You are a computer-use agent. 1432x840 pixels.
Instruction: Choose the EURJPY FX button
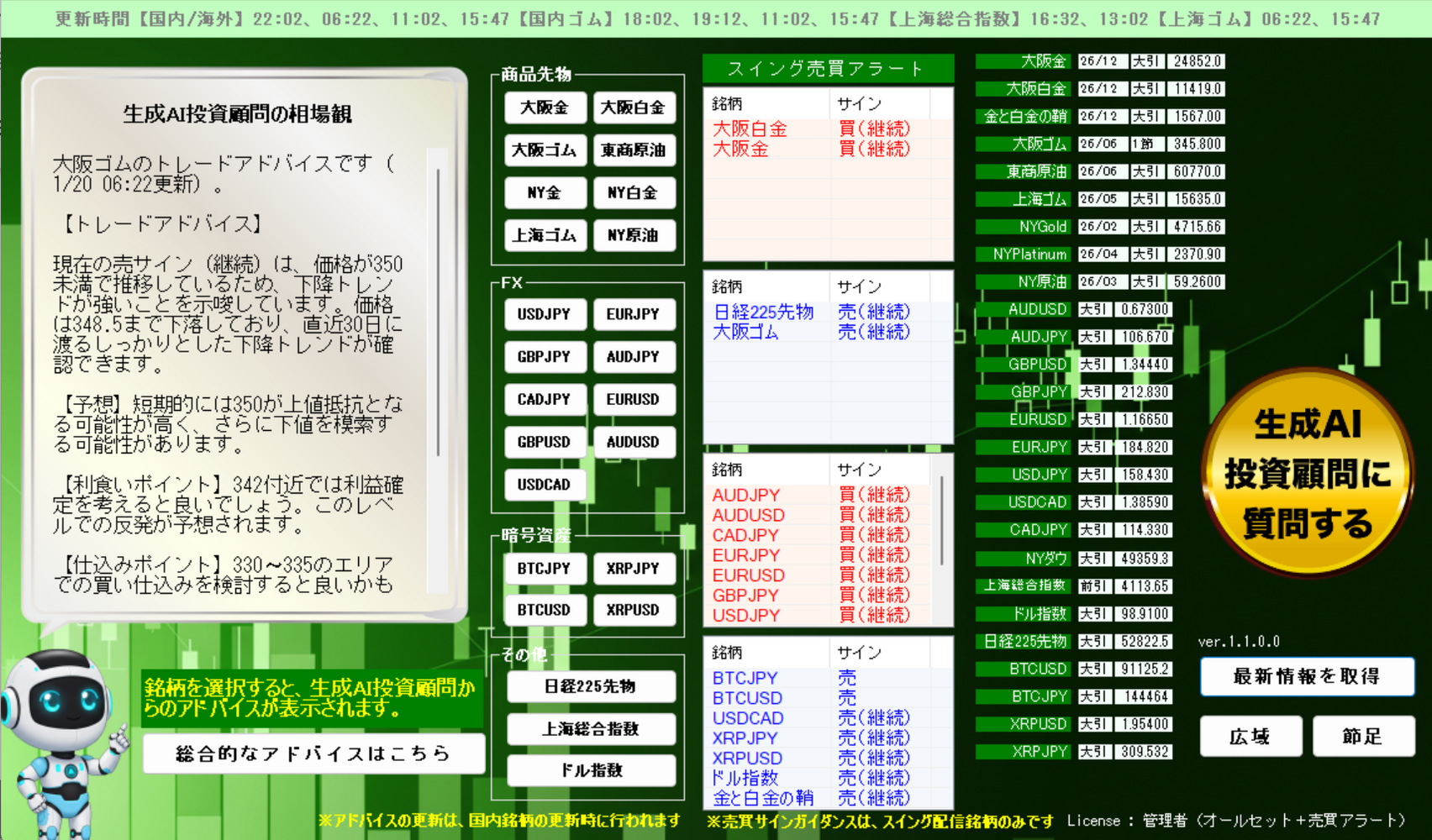pos(634,314)
